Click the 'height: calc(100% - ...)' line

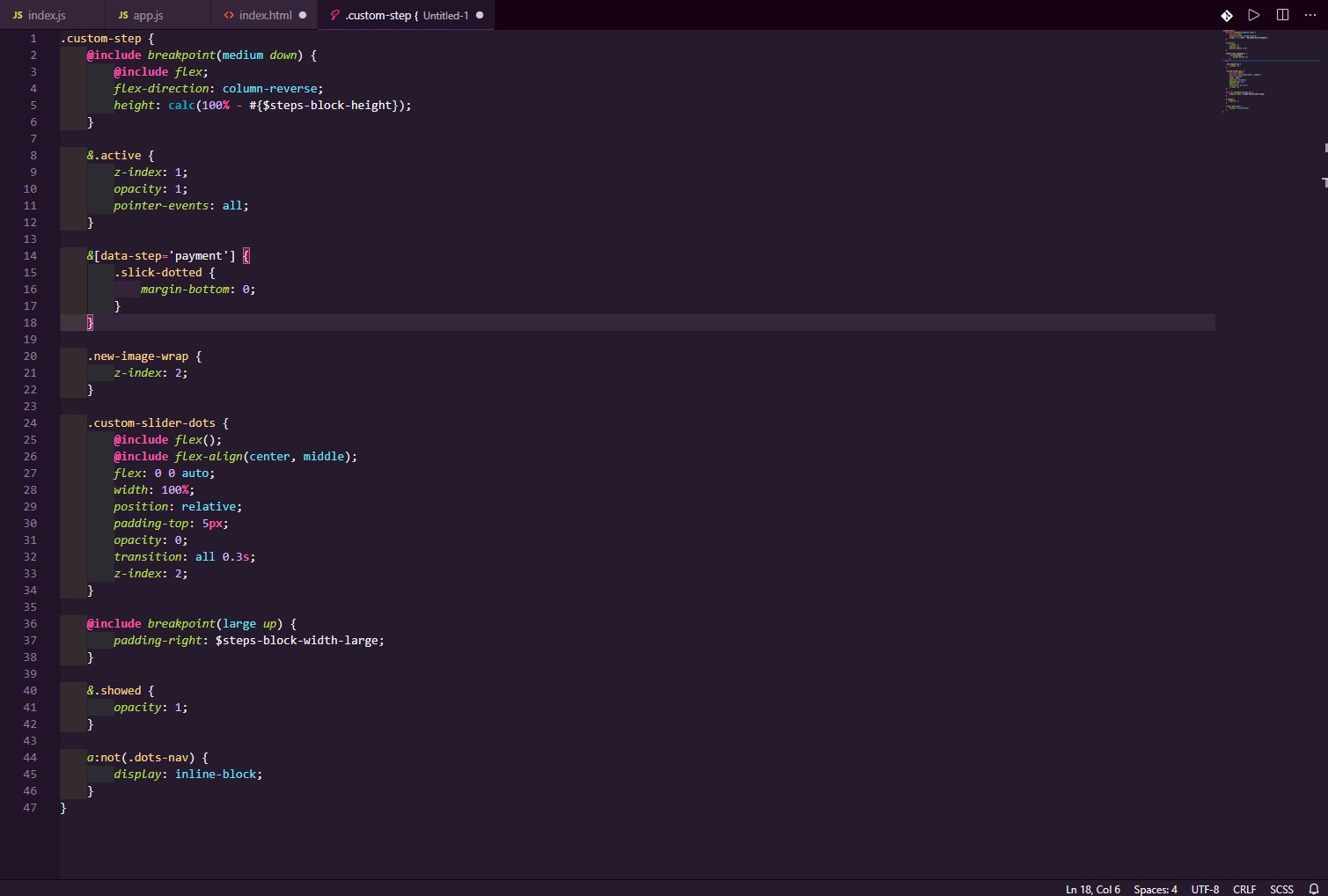262,105
